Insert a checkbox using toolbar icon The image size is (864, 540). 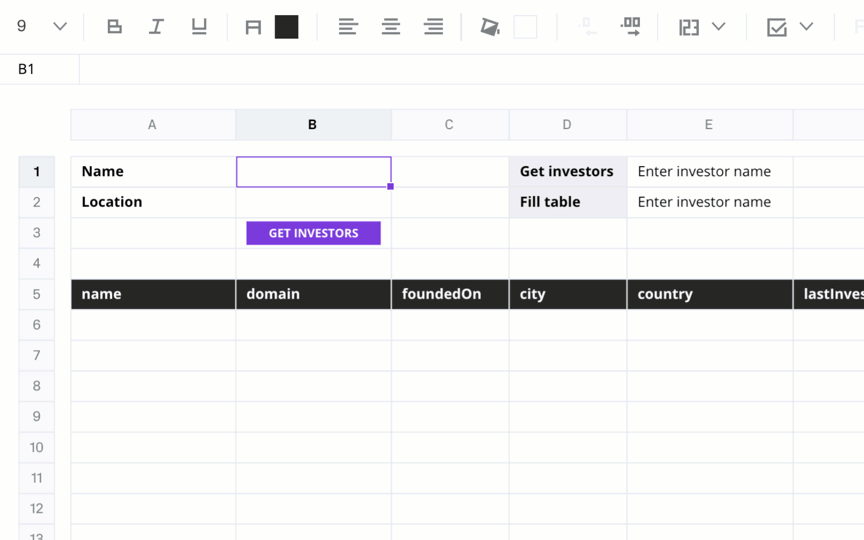(x=777, y=27)
